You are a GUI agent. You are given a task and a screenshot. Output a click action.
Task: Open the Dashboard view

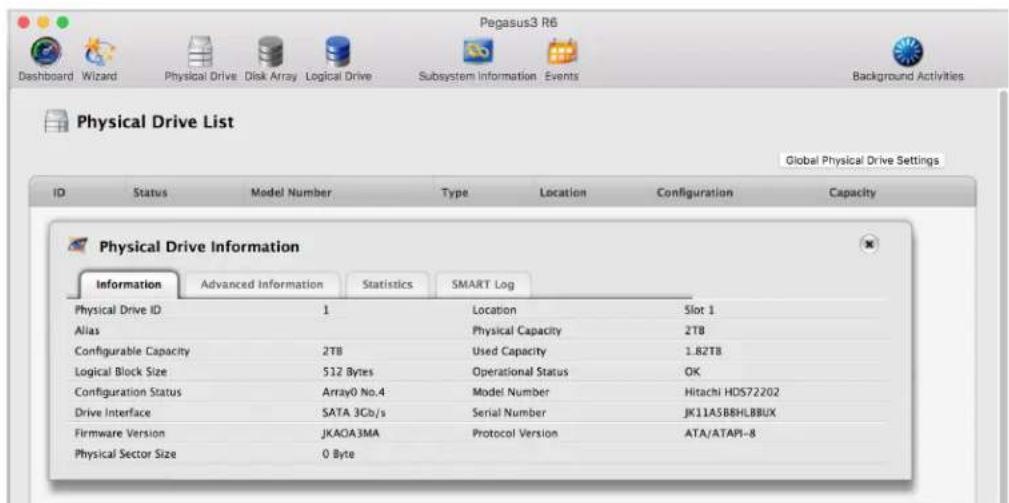coord(45,59)
